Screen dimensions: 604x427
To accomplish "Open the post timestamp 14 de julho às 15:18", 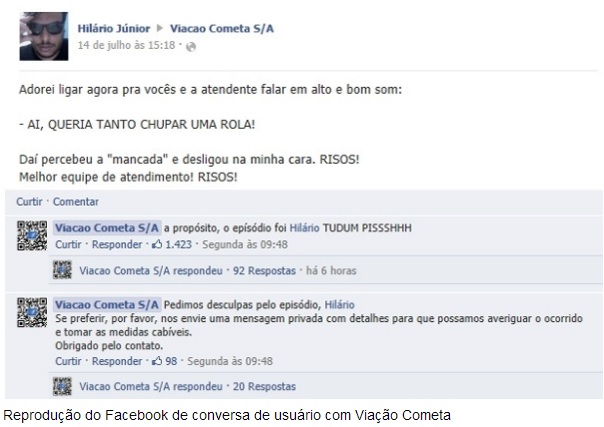I will (x=126, y=45).
